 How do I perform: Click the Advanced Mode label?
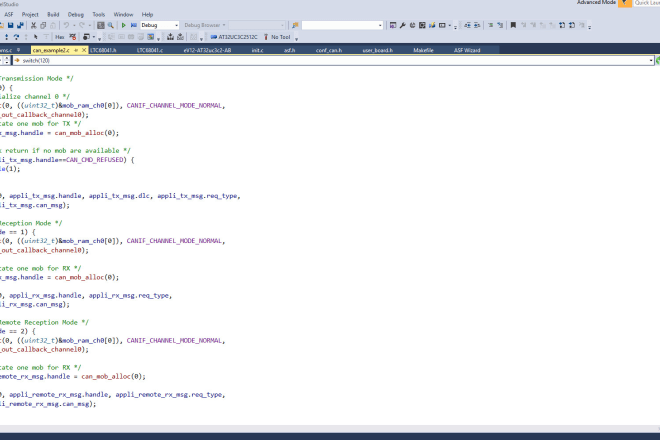596,3
